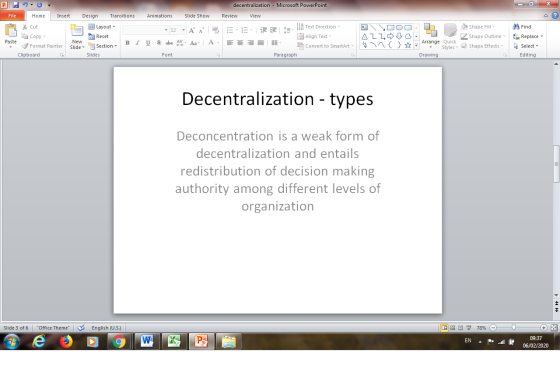Click Normal view button in status bar
Image resolution: width=560 pixels, height=386 pixels.
(444, 328)
